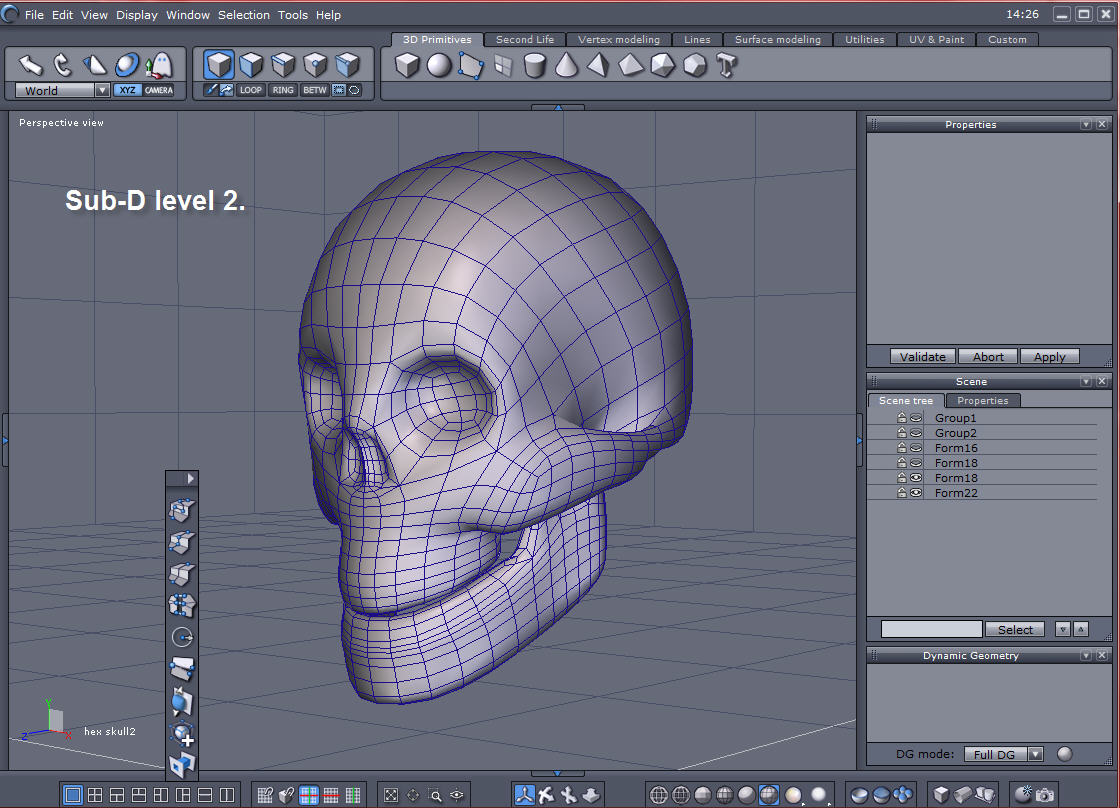
Task: Open the Dynamic Geometry panel menu arrow
Action: [x=1086, y=655]
